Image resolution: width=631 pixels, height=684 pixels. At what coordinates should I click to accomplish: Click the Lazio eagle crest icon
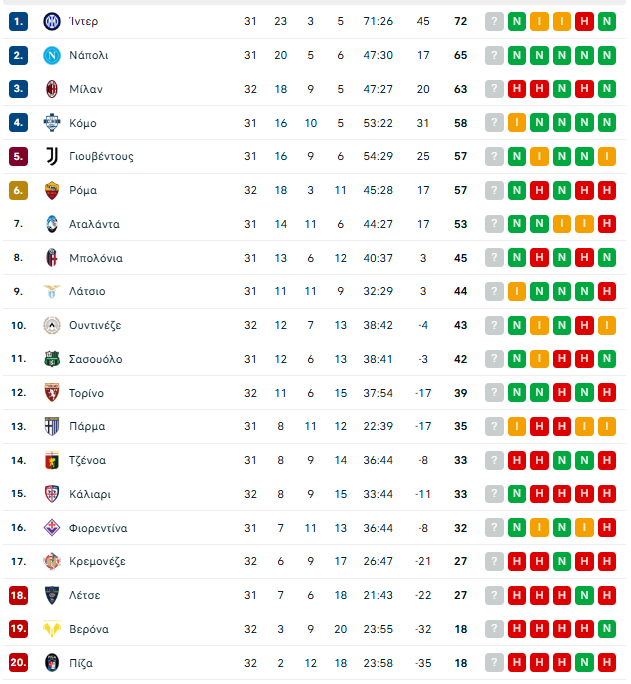click(x=52, y=291)
